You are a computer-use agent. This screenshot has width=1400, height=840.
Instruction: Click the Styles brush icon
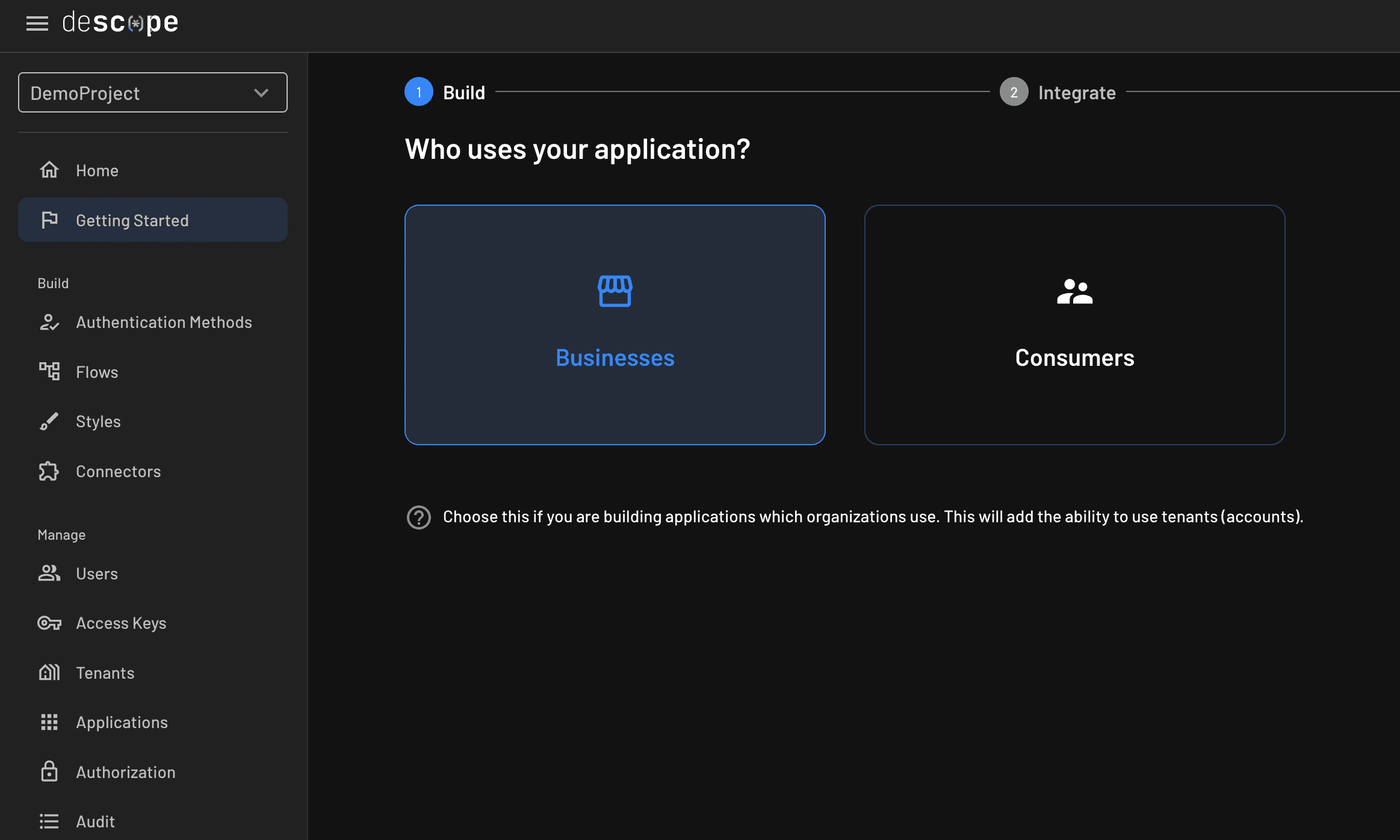pos(49,421)
